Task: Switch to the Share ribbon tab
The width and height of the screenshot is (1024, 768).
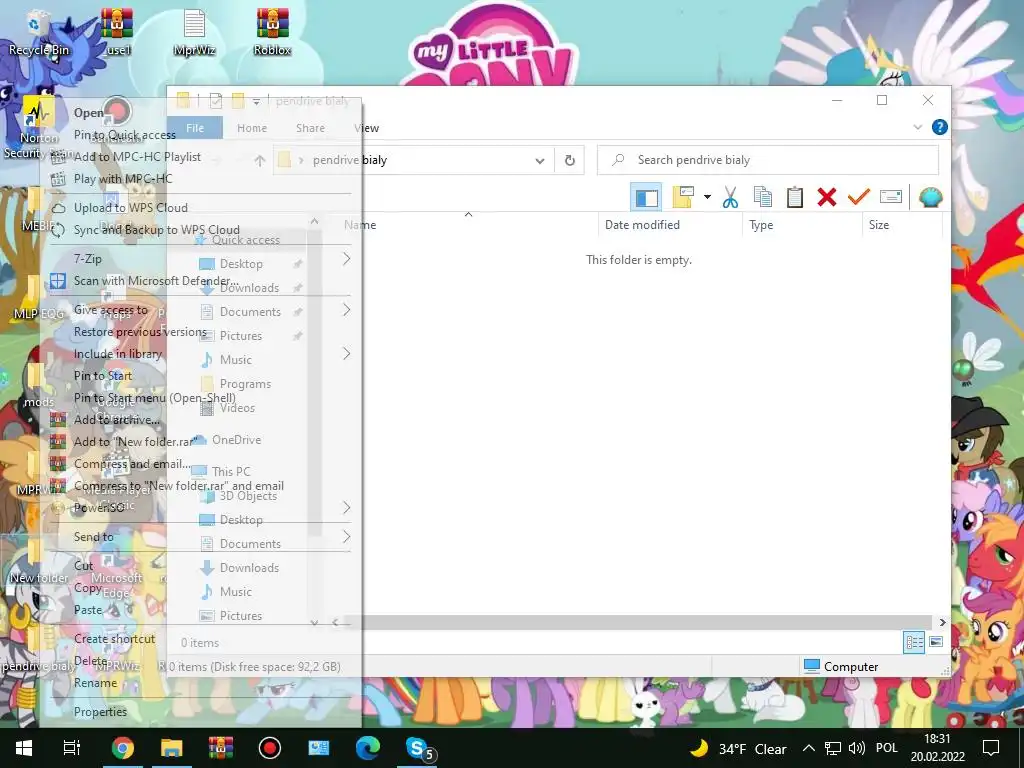Action: click(310, 128)
